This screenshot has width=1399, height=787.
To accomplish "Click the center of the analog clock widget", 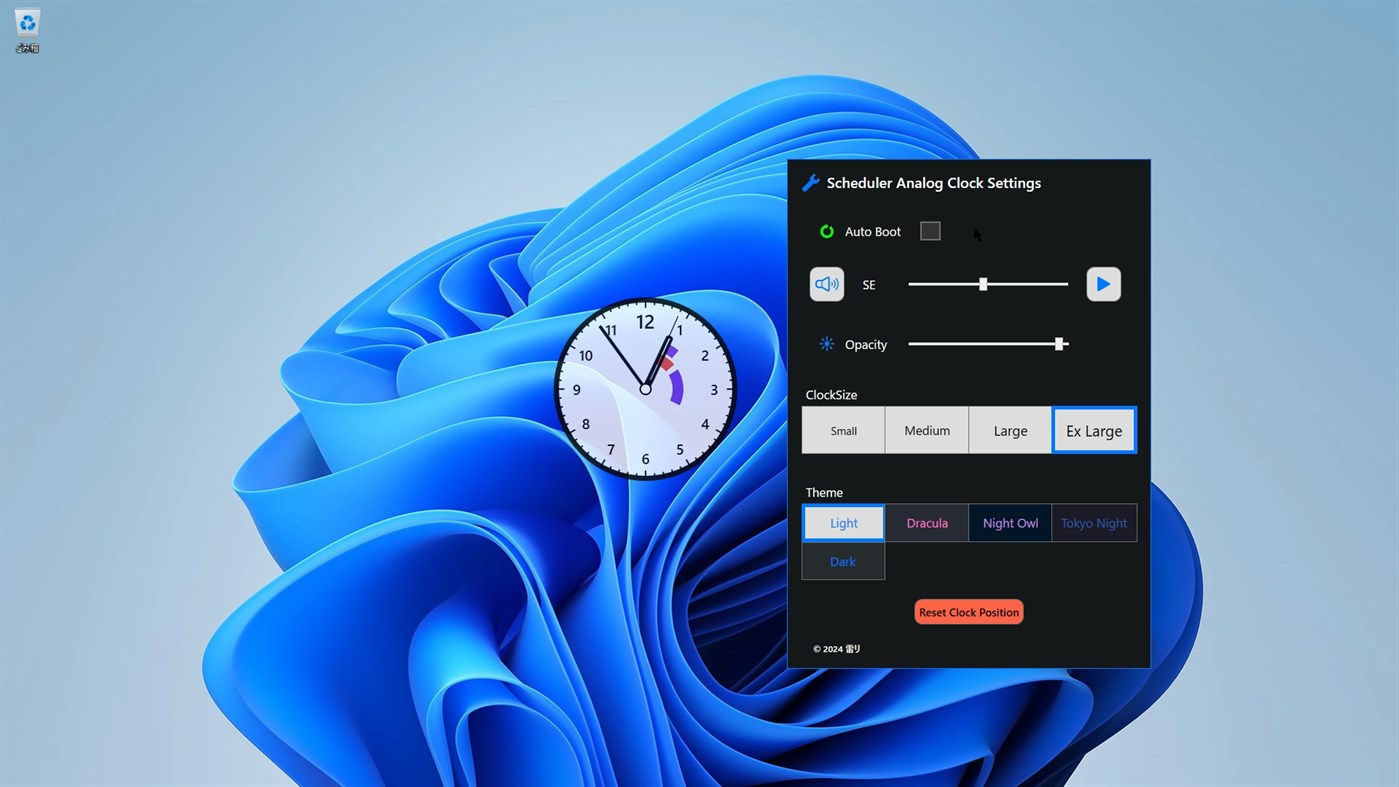I will (645, 388).
